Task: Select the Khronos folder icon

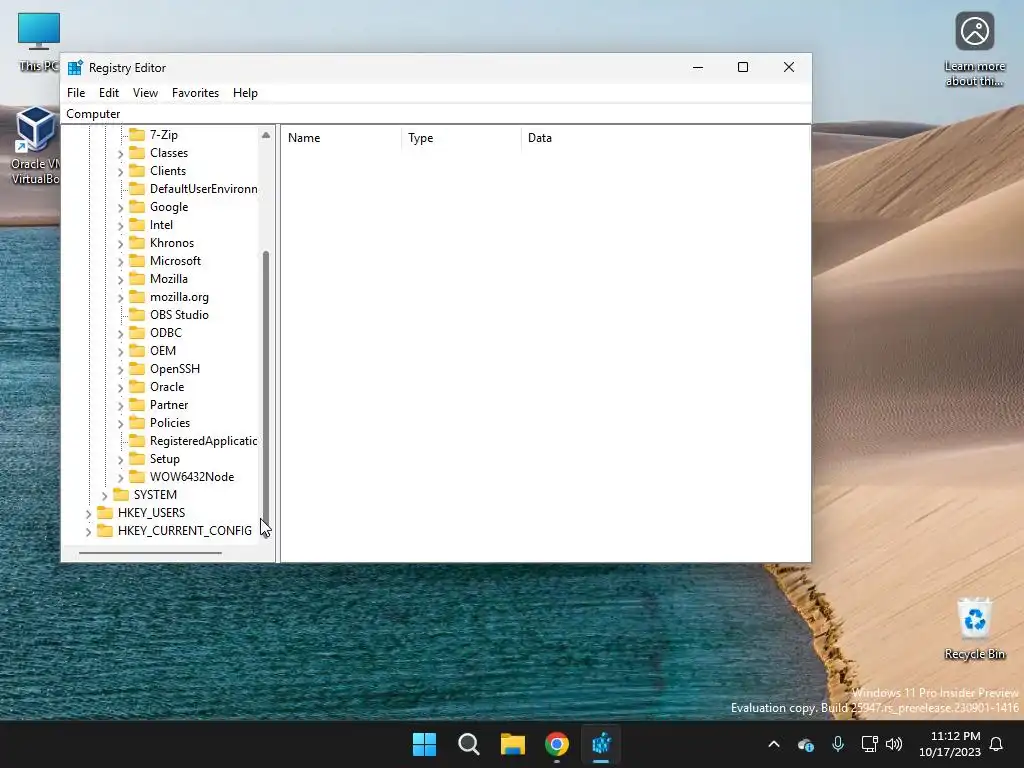Action: click(136, 243)
